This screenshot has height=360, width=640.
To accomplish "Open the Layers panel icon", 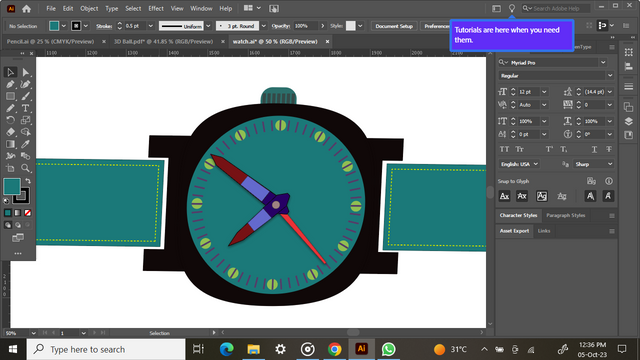I will (629, 121).
